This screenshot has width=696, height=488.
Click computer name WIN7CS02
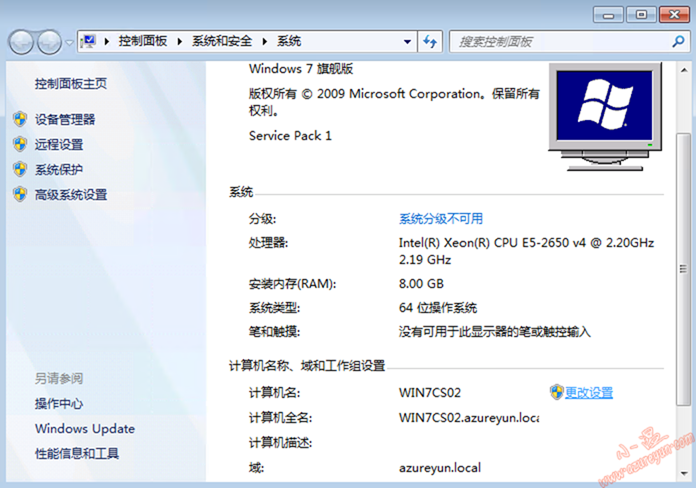coord(430,393)
